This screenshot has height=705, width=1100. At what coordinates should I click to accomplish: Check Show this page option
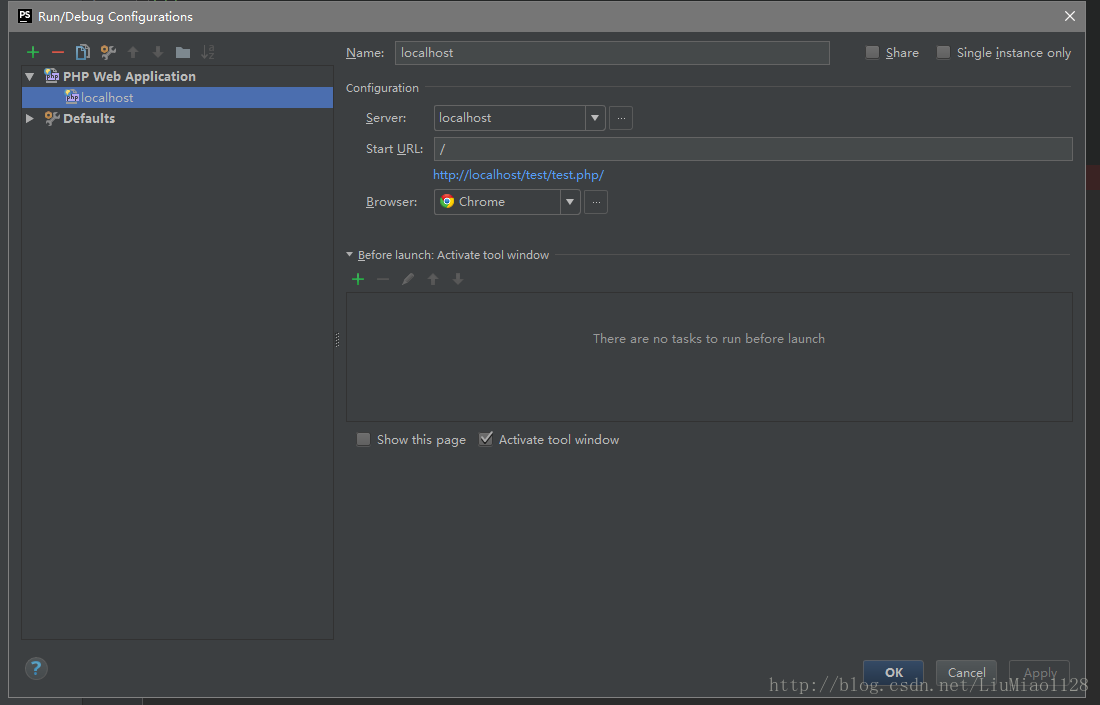(363, 440)
